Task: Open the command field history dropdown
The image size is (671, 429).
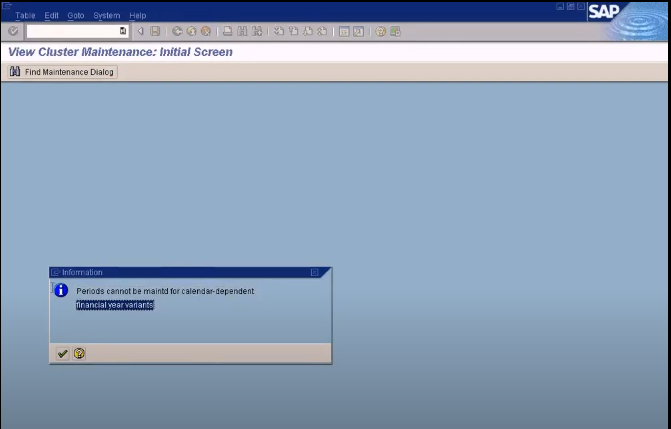Action: click(x=123, y=31)
